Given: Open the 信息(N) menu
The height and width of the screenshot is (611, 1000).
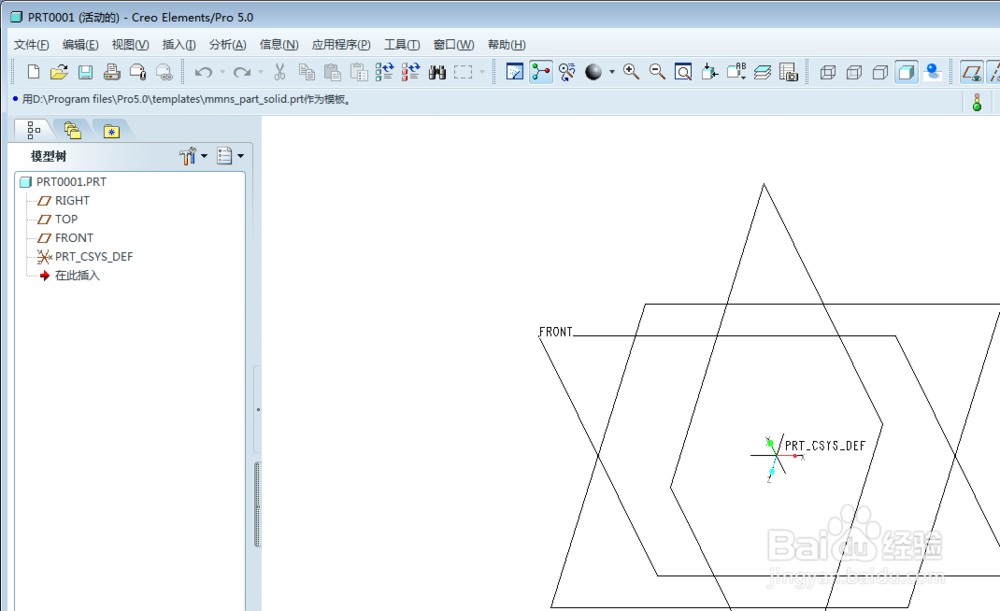Looking at the screenshot, I should 279,45.
